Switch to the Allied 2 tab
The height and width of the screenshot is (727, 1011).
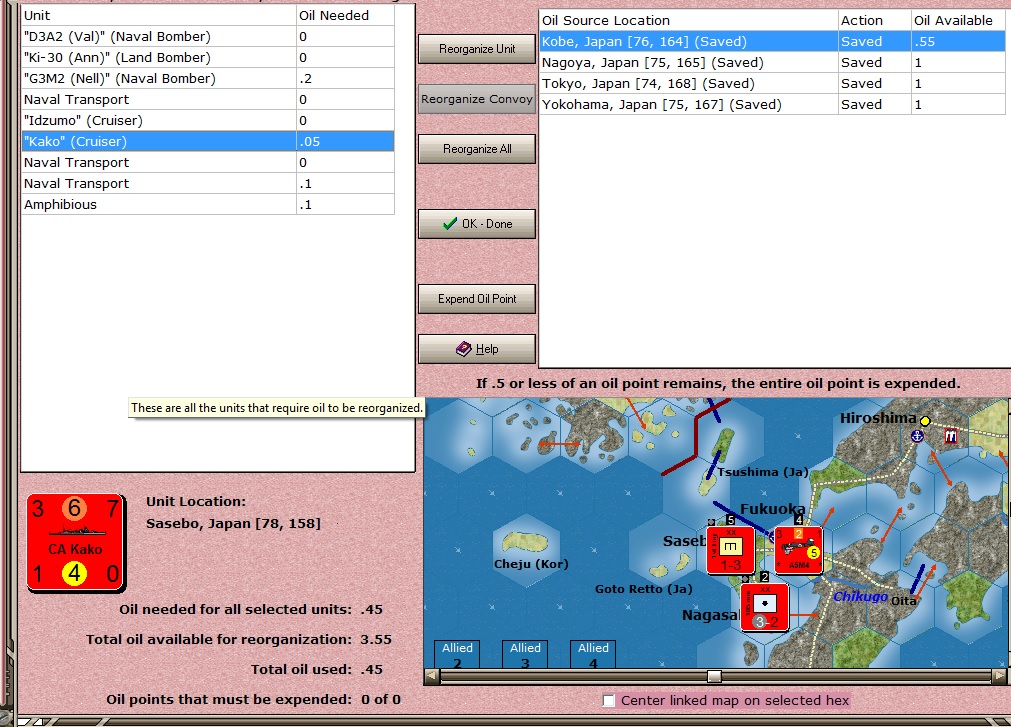(457, 654)
